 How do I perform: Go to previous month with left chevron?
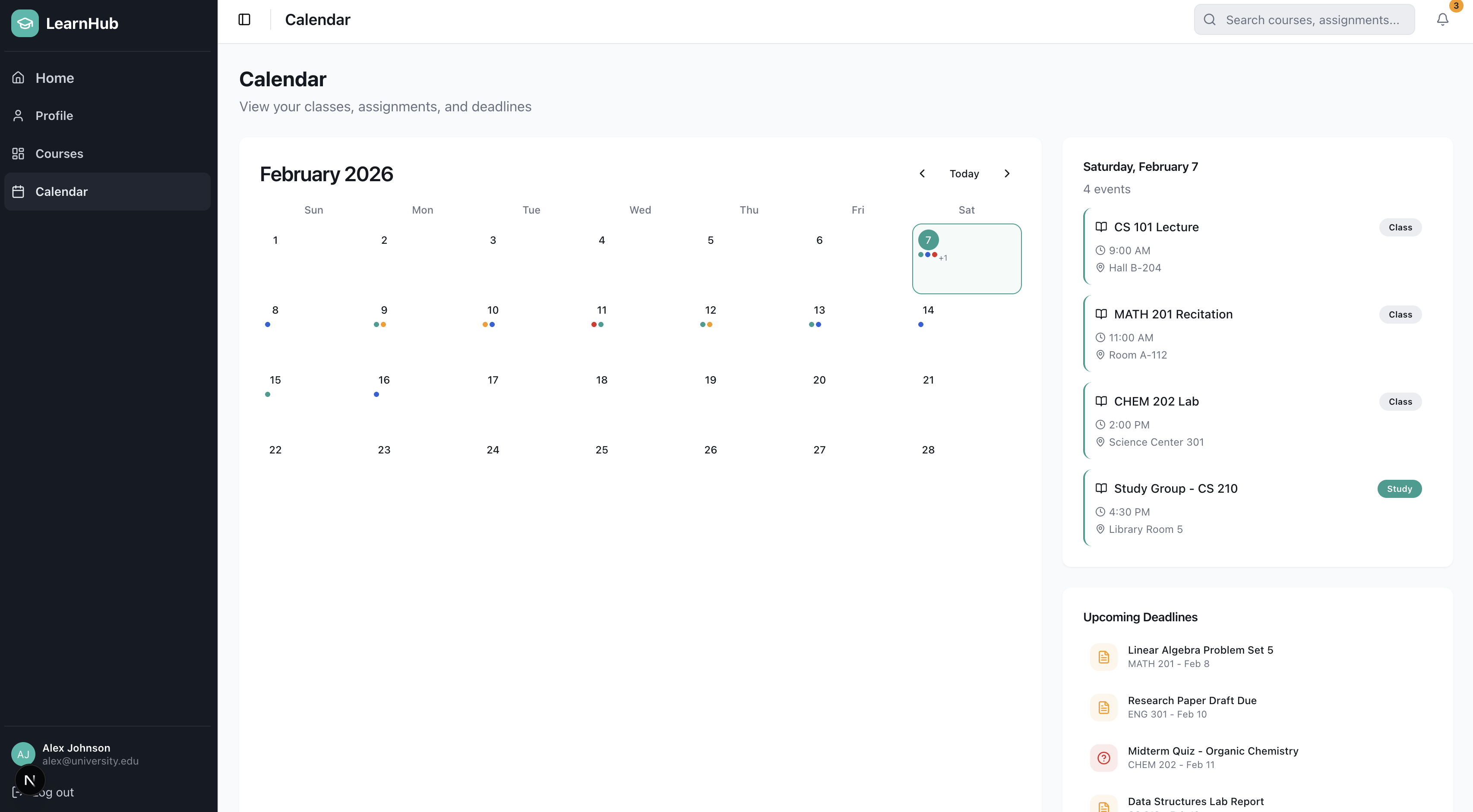pos(922,174)
